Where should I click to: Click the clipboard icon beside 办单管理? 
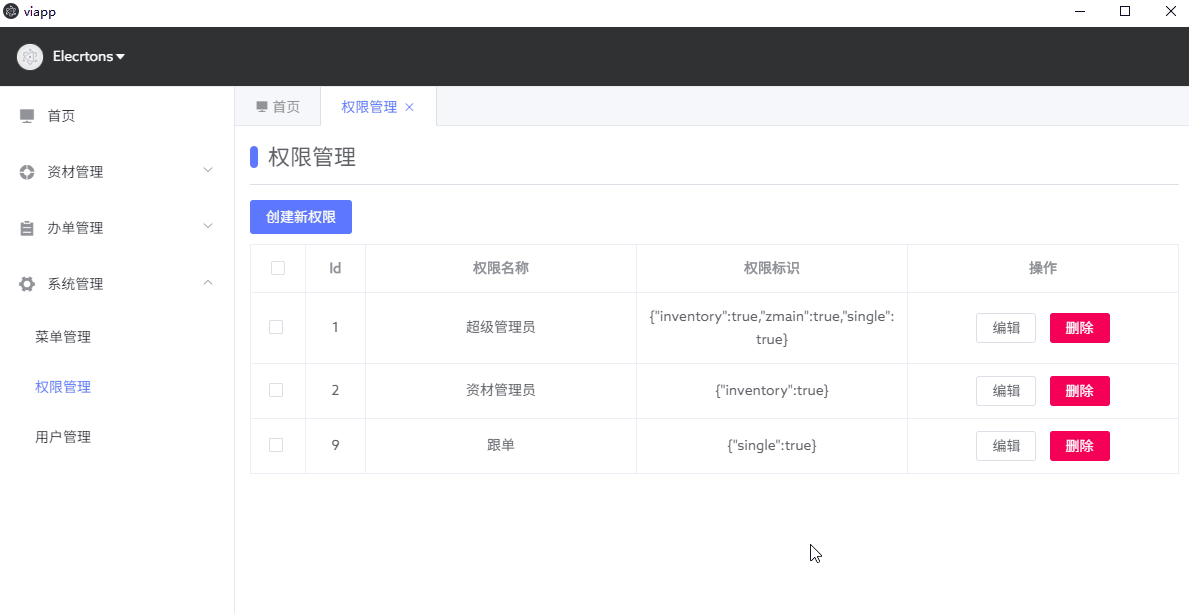click(26, 227)
